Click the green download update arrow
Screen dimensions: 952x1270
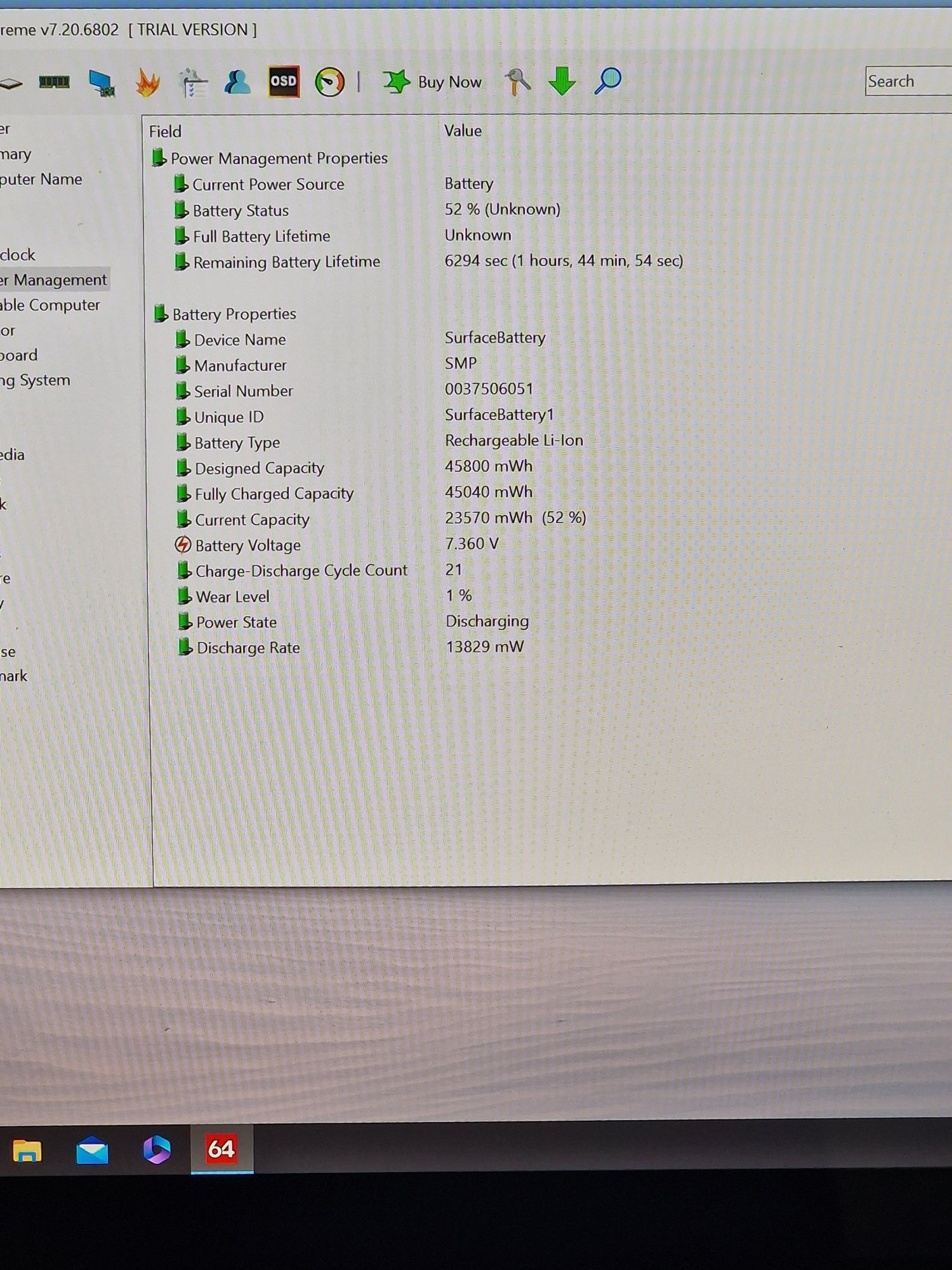point(562,81)
